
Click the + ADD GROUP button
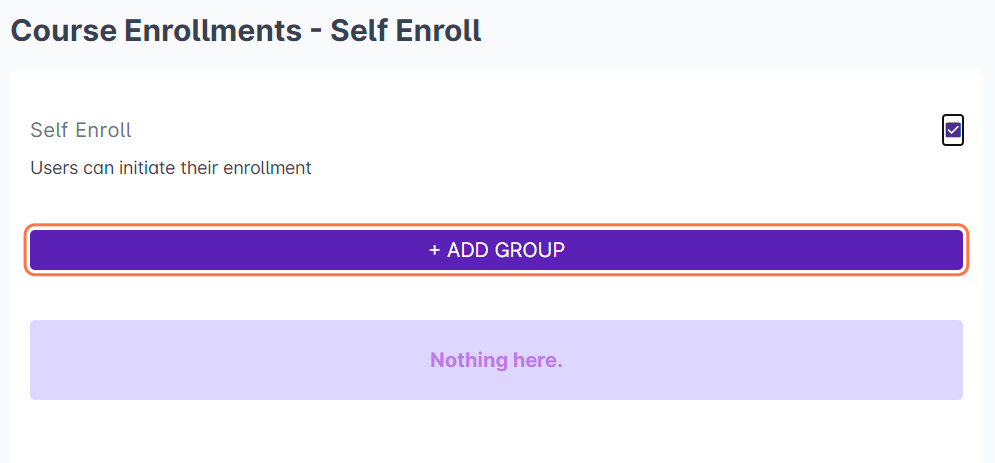tap(496, 250)
